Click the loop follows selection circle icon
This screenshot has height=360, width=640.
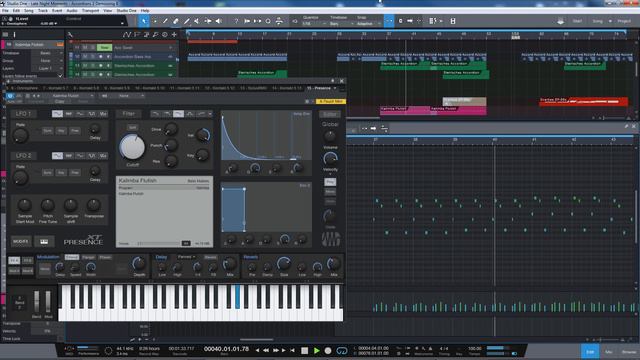[268, 21]
